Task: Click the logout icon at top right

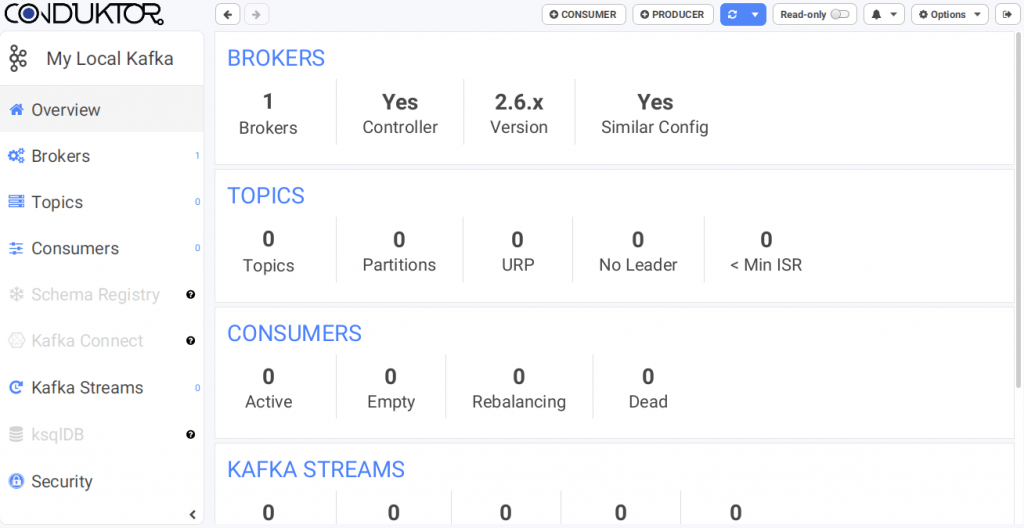Action: [x=1004, y=15]
